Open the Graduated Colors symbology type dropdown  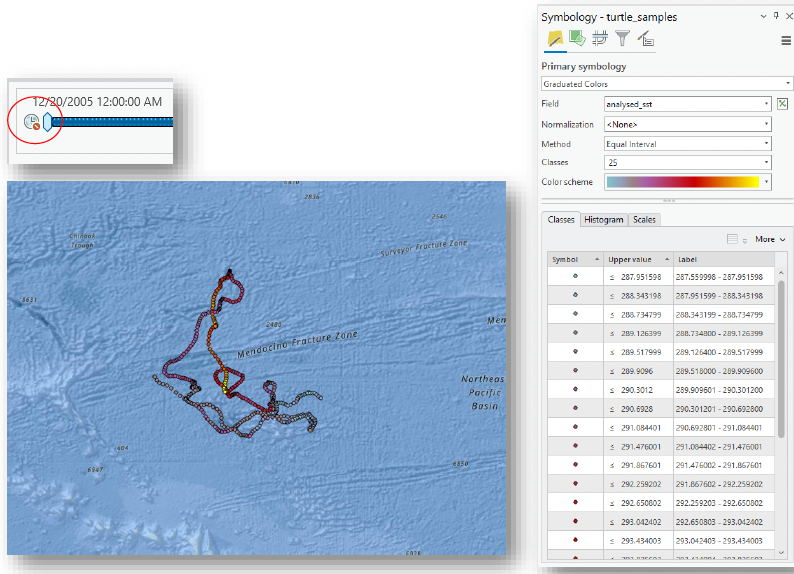(x=666, y=84)
